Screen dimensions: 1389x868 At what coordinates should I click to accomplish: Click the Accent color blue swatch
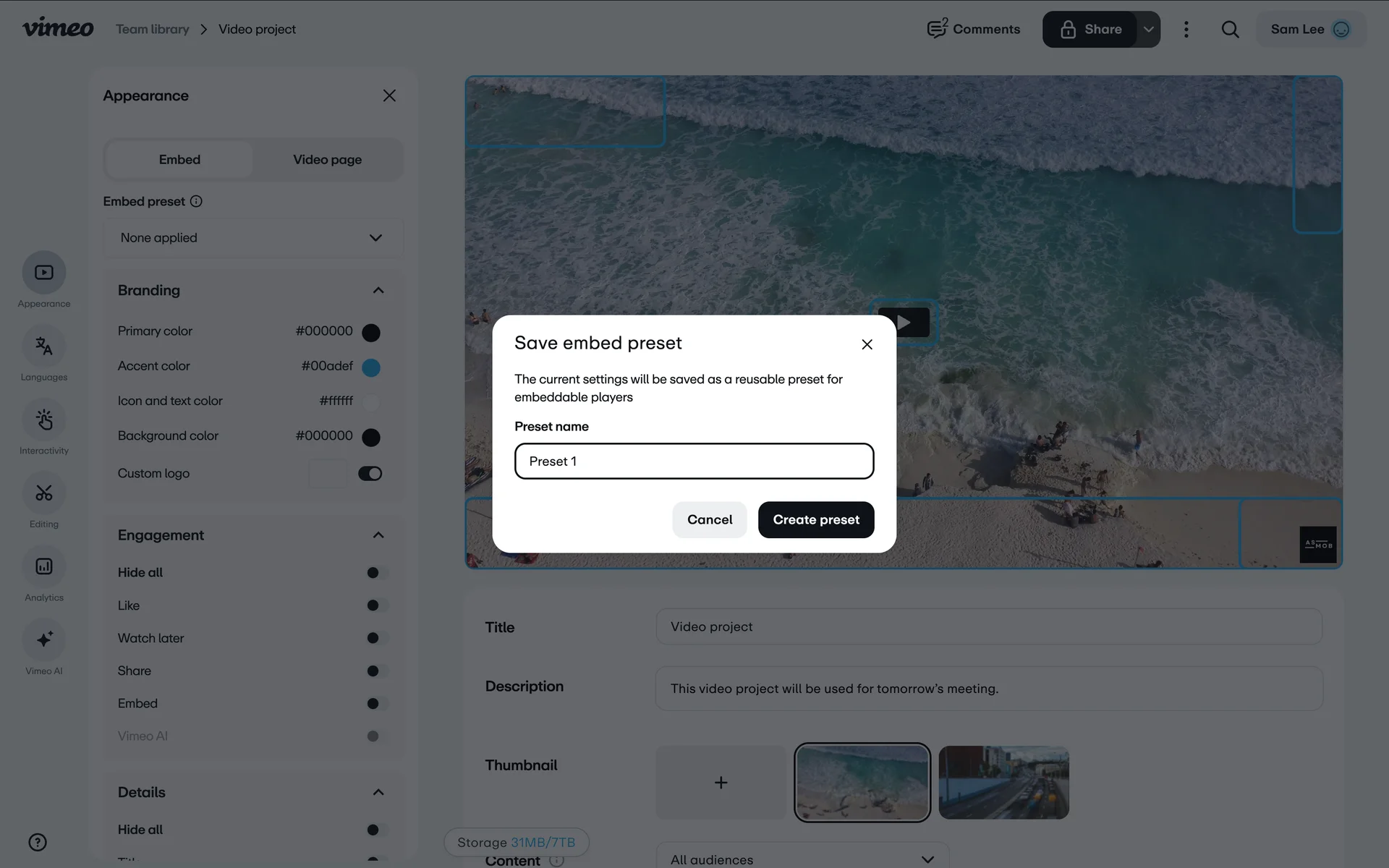pyautogui.click(x=371, y=367)
